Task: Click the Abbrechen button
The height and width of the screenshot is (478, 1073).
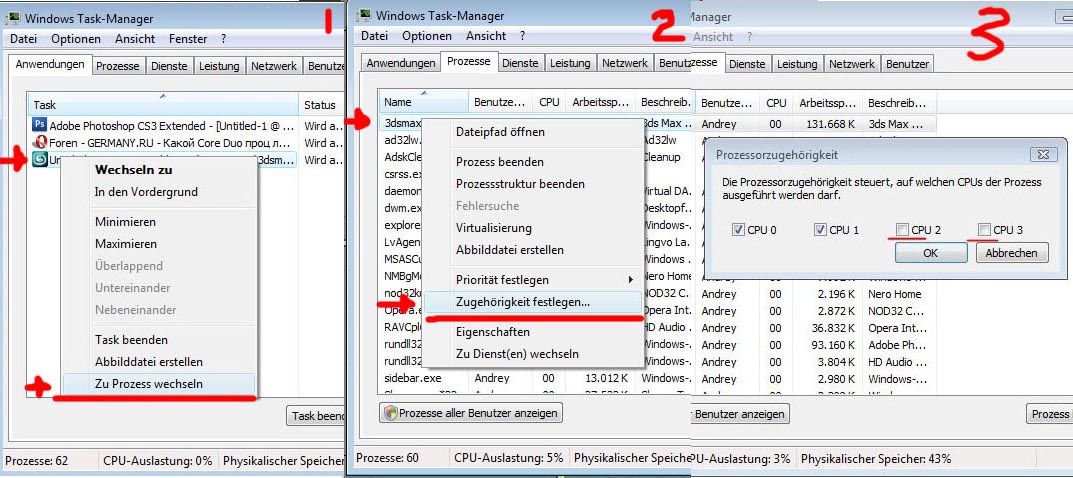Action: click(1012, 253)
